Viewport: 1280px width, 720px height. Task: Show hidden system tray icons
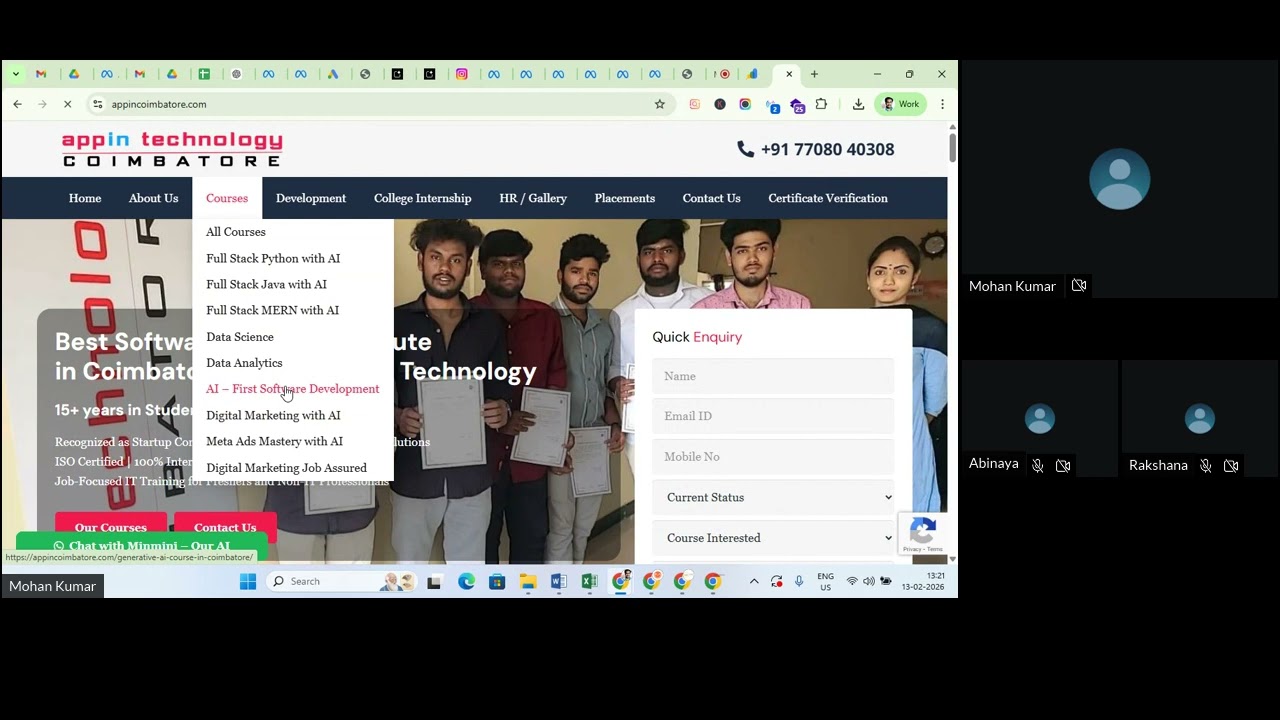pos(754,581)
